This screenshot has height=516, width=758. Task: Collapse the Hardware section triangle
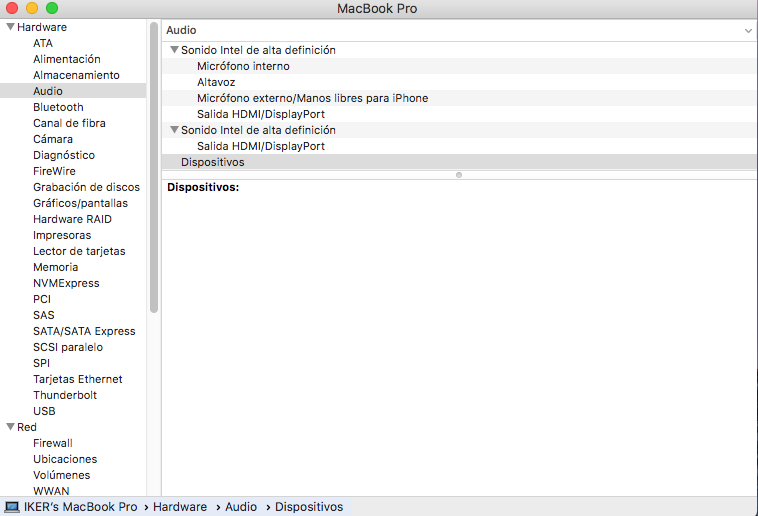pyautogui.click(x=10, y=27)
